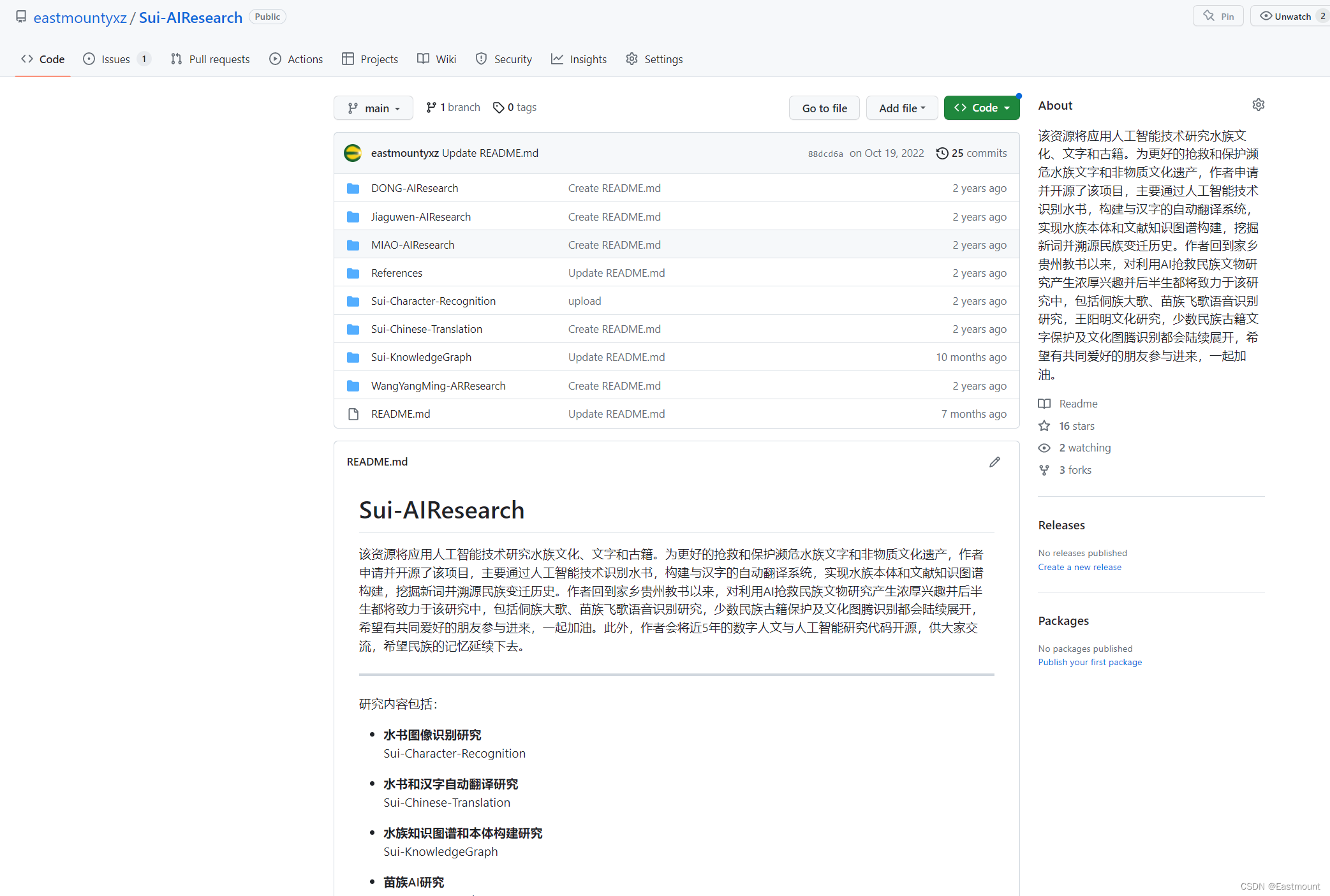Click the repository icon beside eastmountyxz
The width and height of the screenshot is (1330, 896).
click(x=21, y=17)
